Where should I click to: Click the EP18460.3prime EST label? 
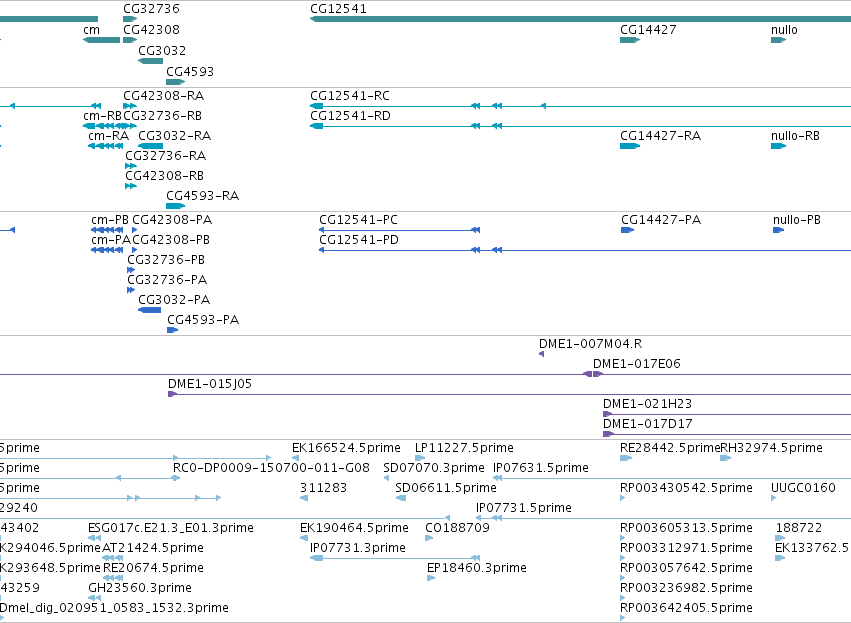point(477,569)
